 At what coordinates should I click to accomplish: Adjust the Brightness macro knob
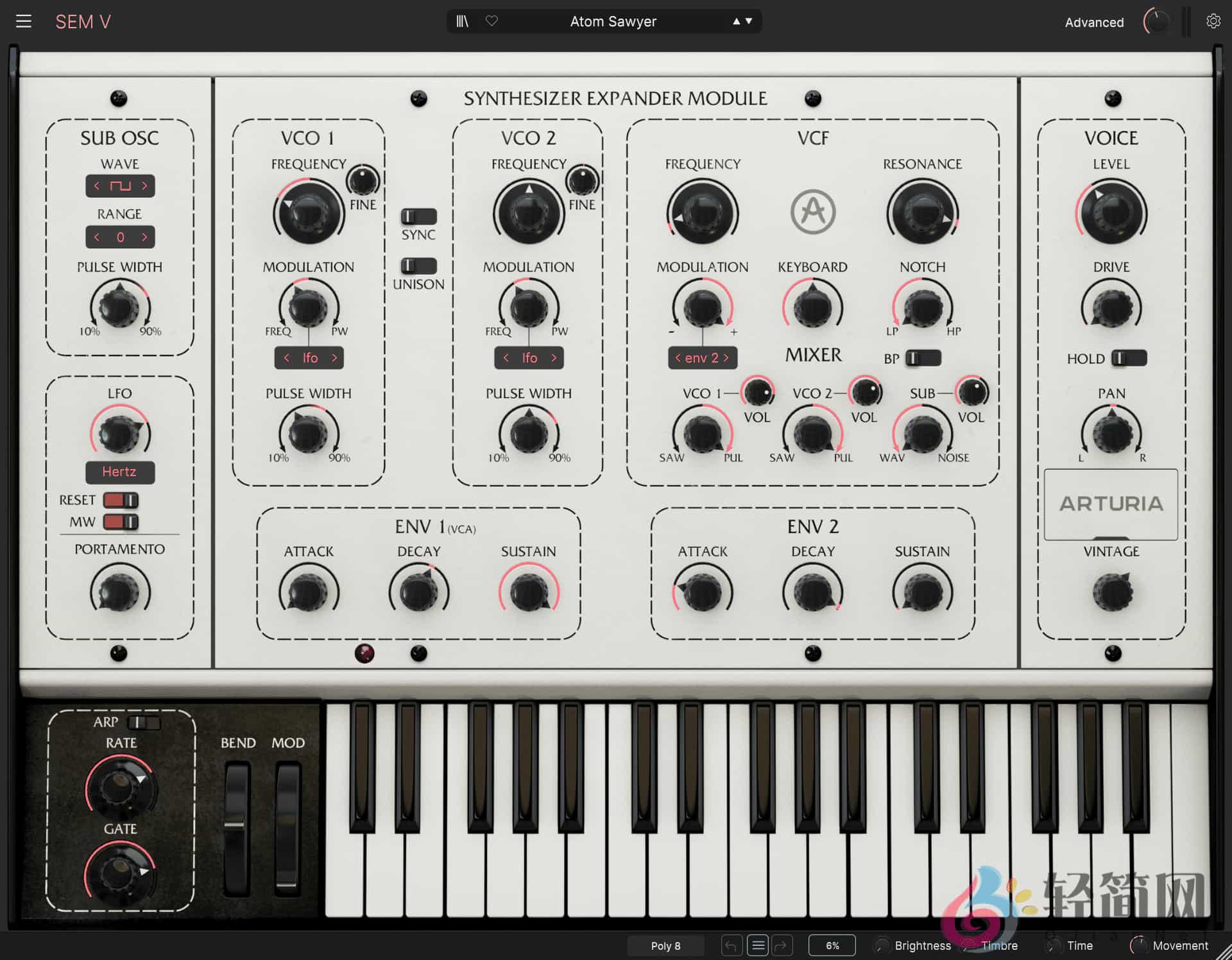[x=882, y=945]
